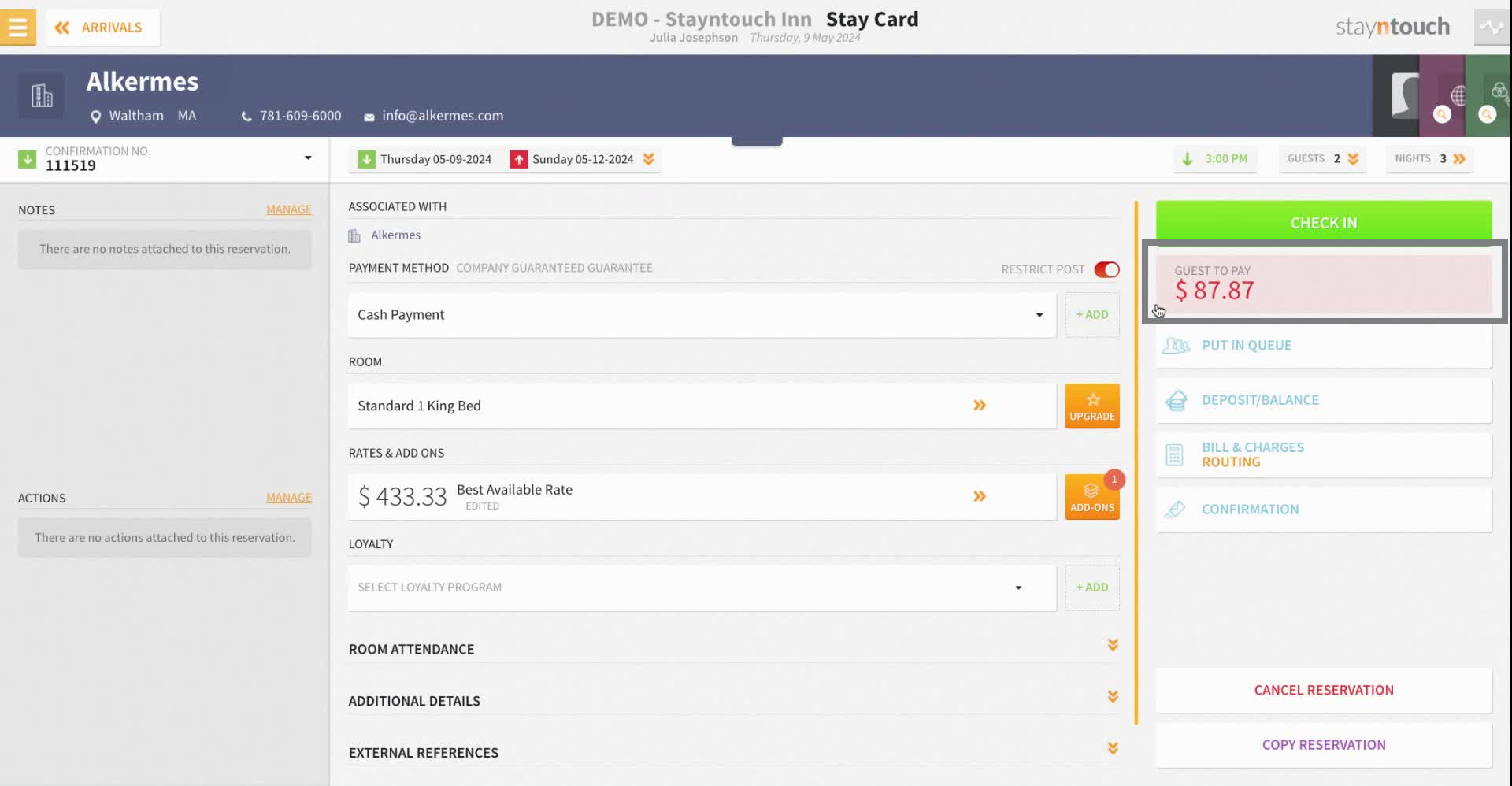Viewport: 1512px width, 786px height.
Task: Click search magnifier on green group card
Action: point(1487,114)
